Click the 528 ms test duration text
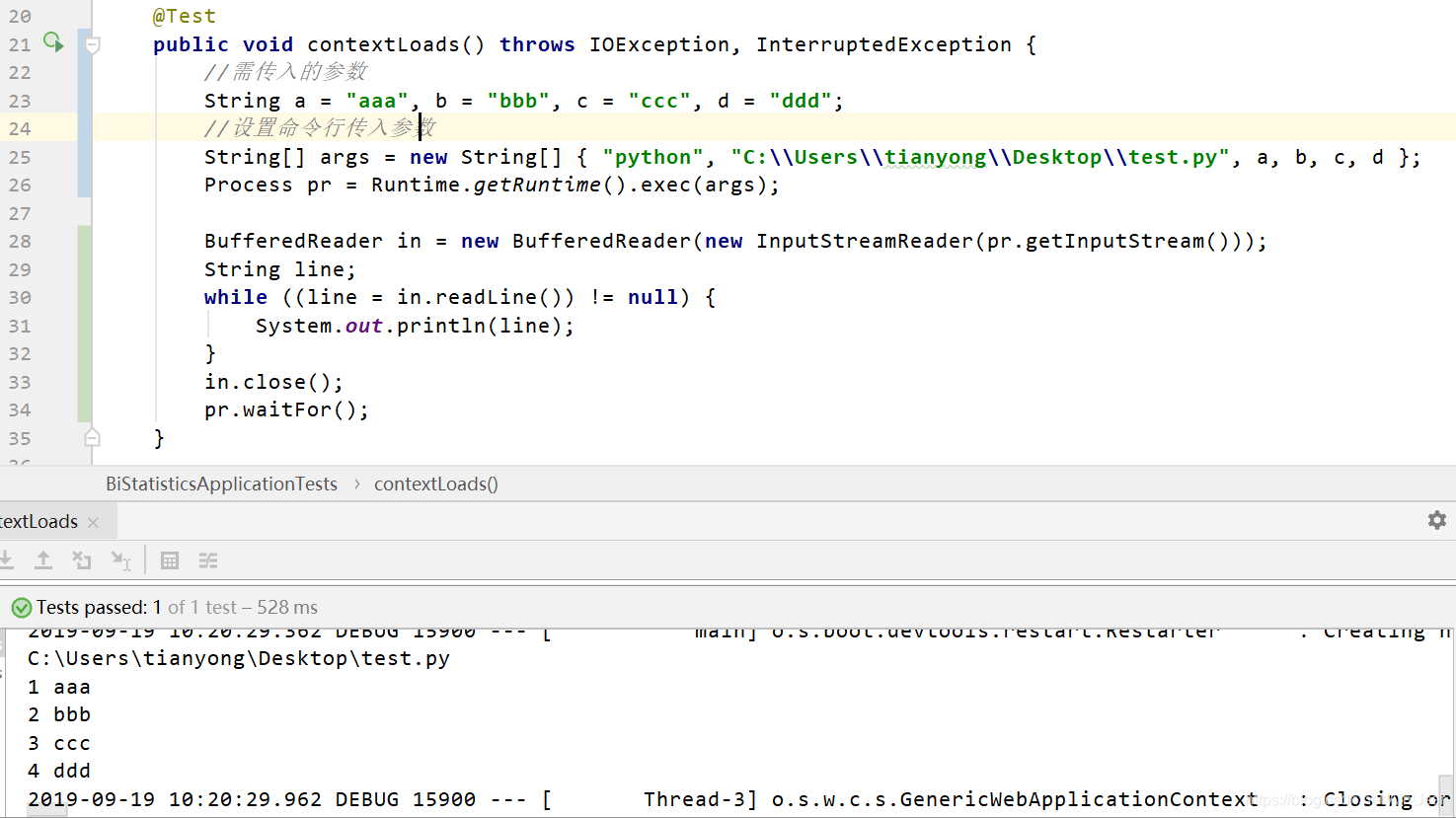 (x=288, y=608)
